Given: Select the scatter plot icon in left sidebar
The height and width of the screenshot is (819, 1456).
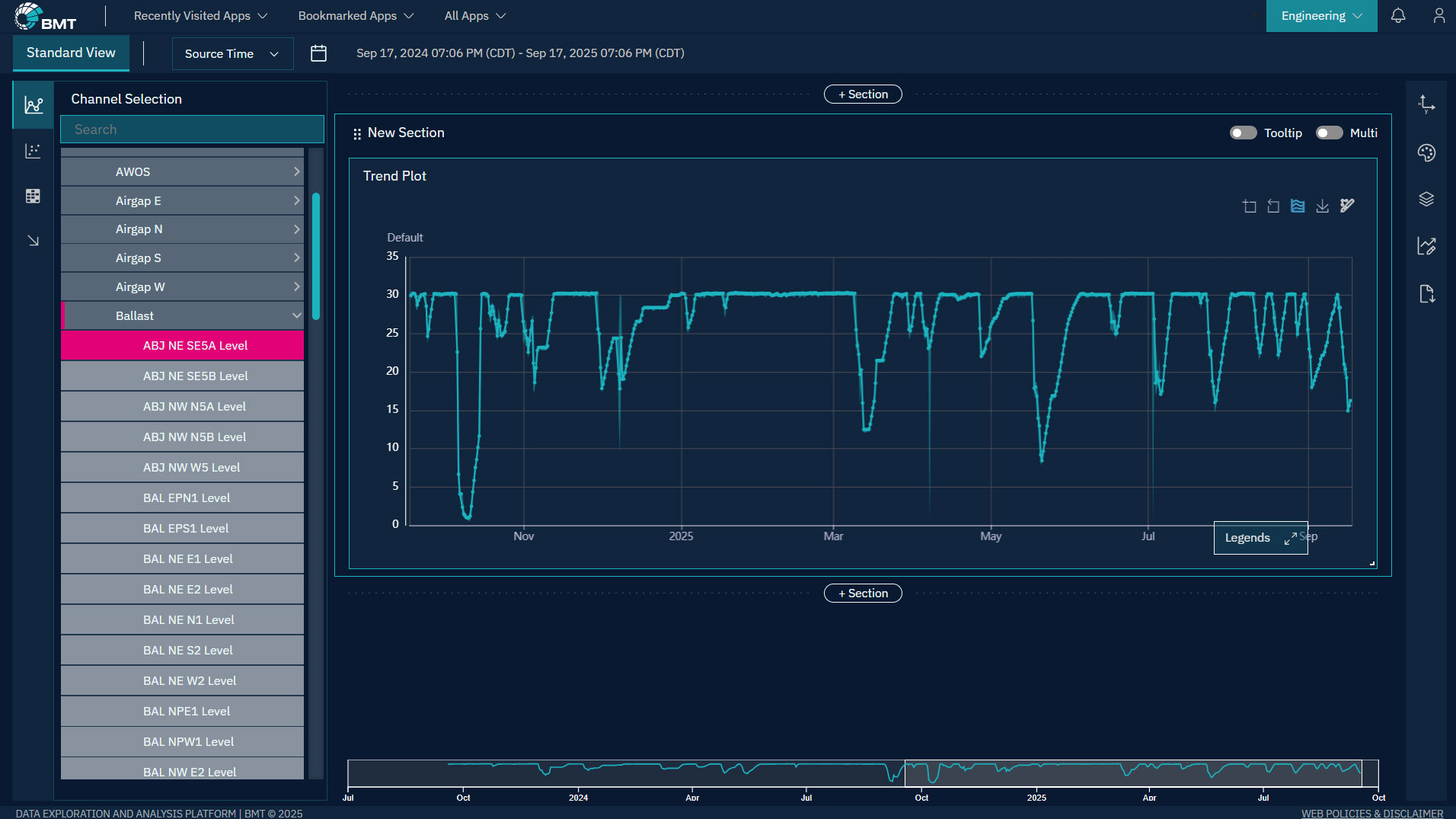Looking at the screenshot, I should pos(33,151).
